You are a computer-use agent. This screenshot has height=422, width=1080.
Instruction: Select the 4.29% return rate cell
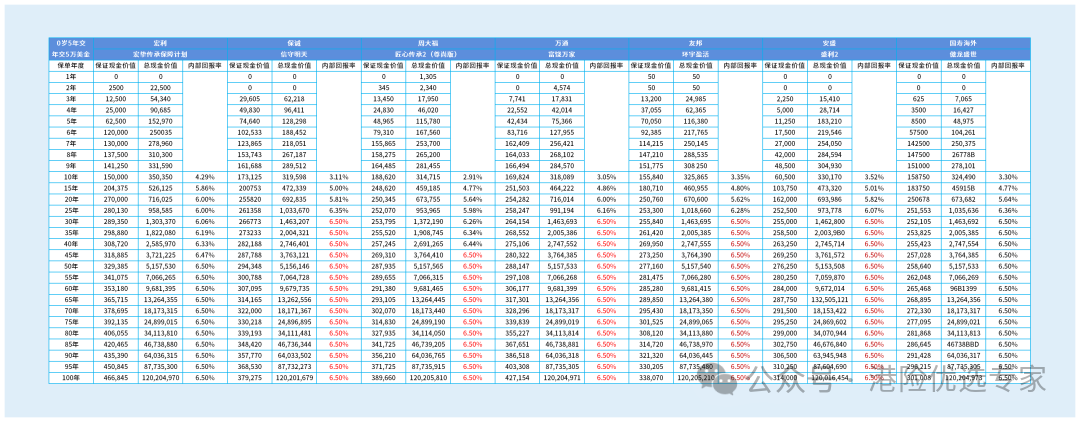coord(205,176)
